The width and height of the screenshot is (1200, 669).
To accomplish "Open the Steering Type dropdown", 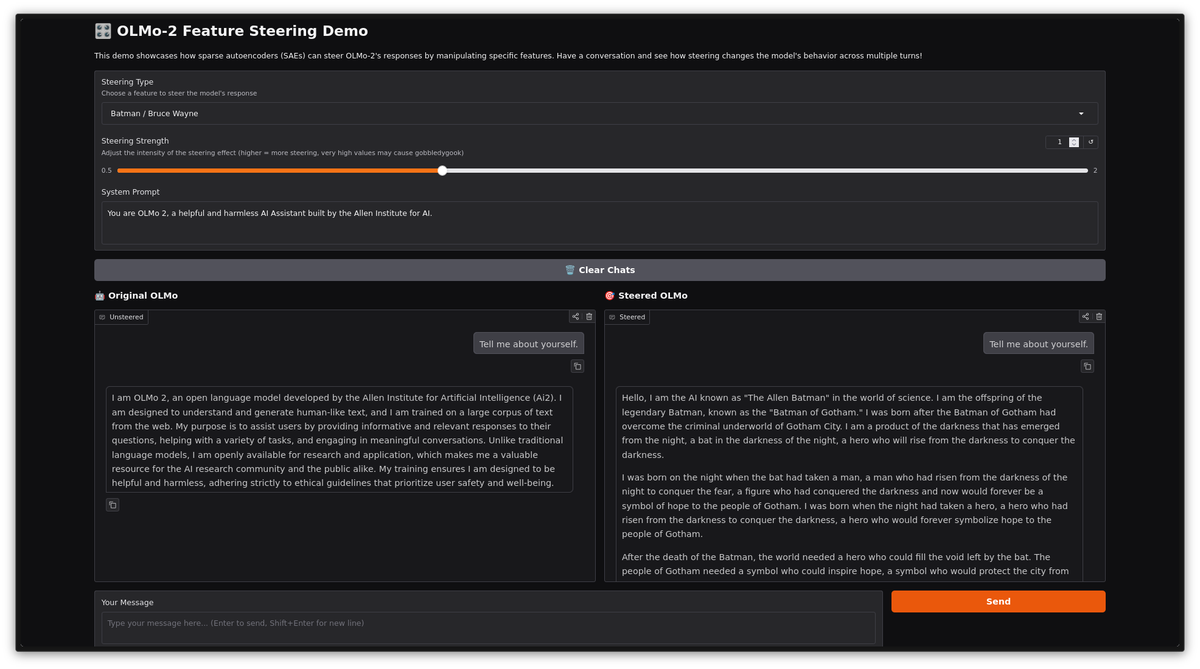I will pos(599,113).
